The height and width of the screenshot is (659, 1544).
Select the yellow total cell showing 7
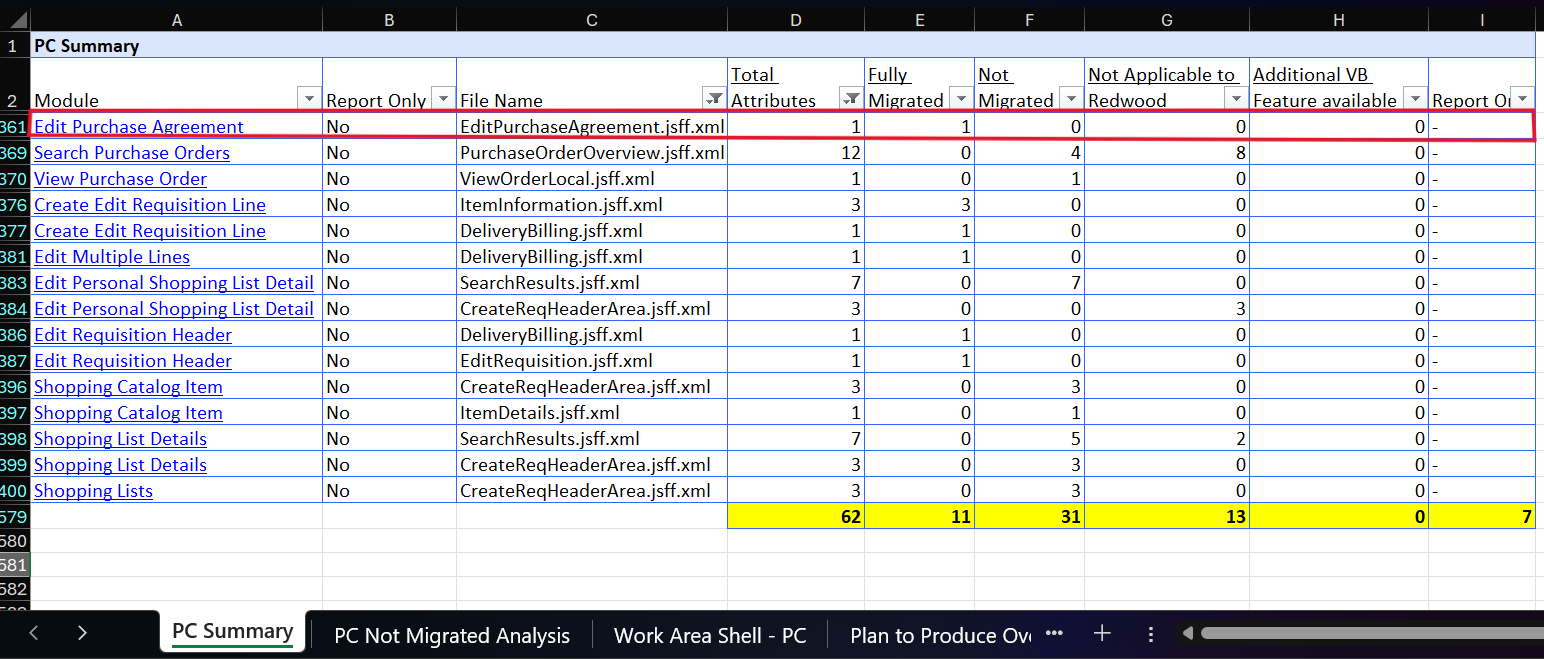coord(1482,517)
